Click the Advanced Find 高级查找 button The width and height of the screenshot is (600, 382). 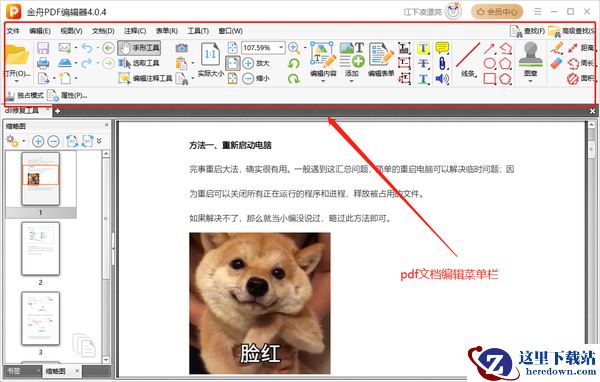coord(572,31)
